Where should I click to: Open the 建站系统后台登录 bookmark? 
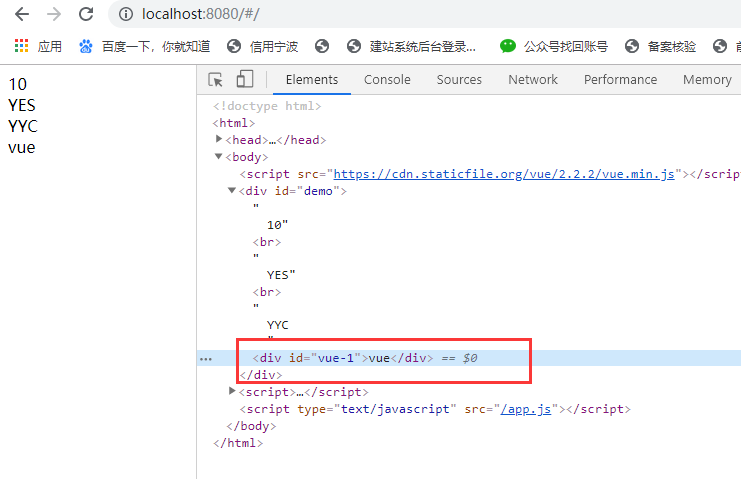click(x=411, y=46)
